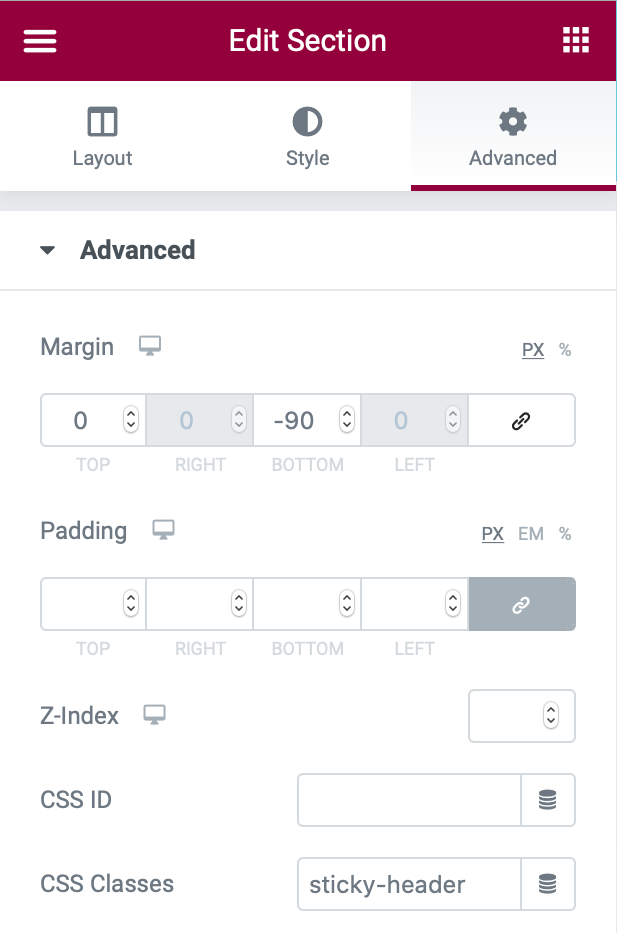Collapse the Advanced section
The height and width of the screenshot is (933, 617).
pyautogui.click(x=48, y=250)
